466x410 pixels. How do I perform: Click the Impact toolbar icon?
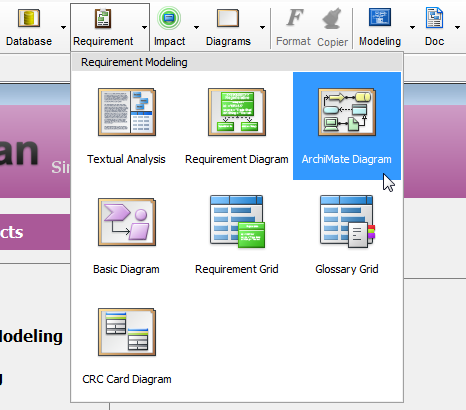169,18
